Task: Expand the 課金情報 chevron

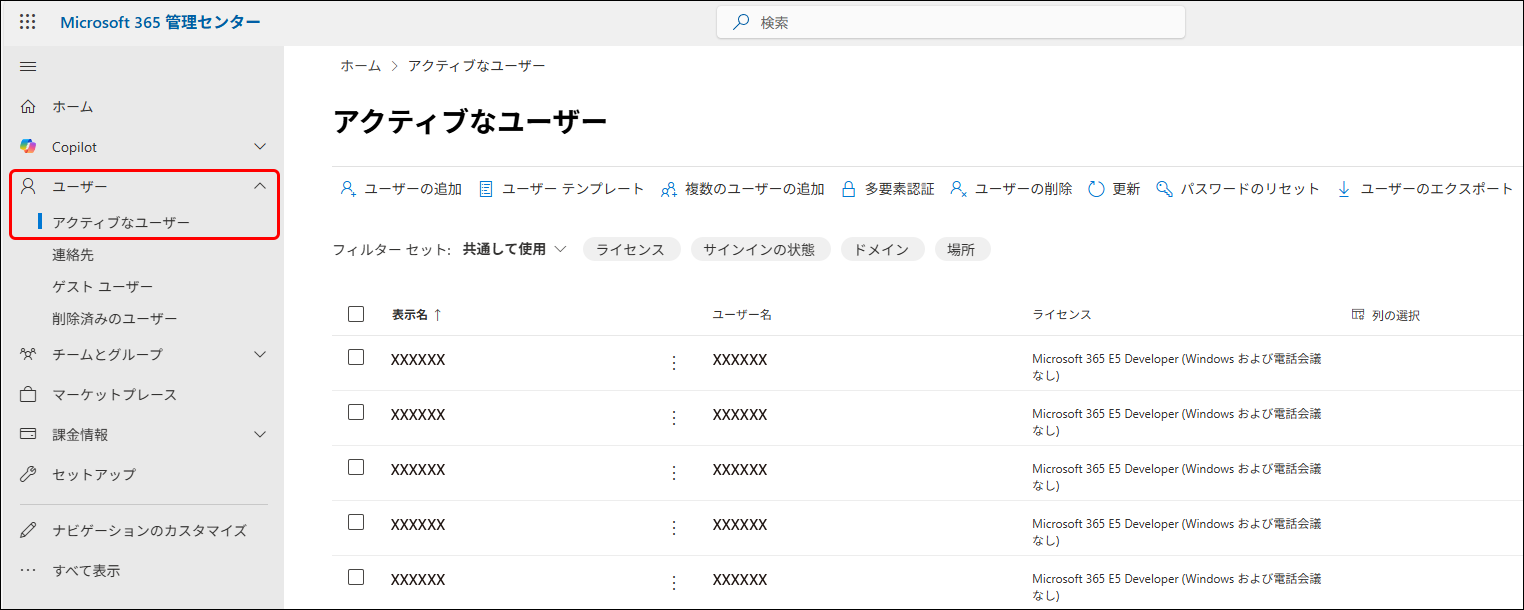Action: tap(260, 434)
